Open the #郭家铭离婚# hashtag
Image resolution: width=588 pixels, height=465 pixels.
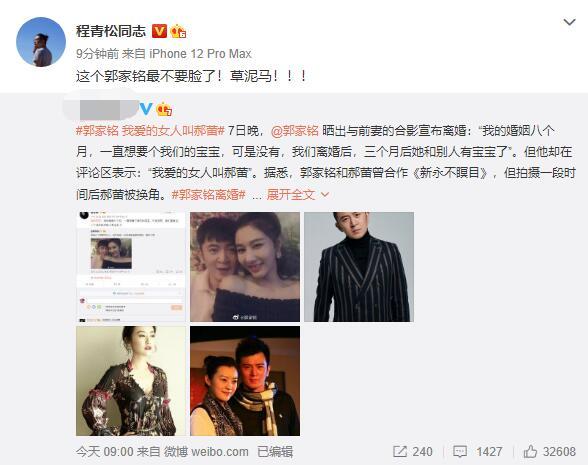coord(208,195)
